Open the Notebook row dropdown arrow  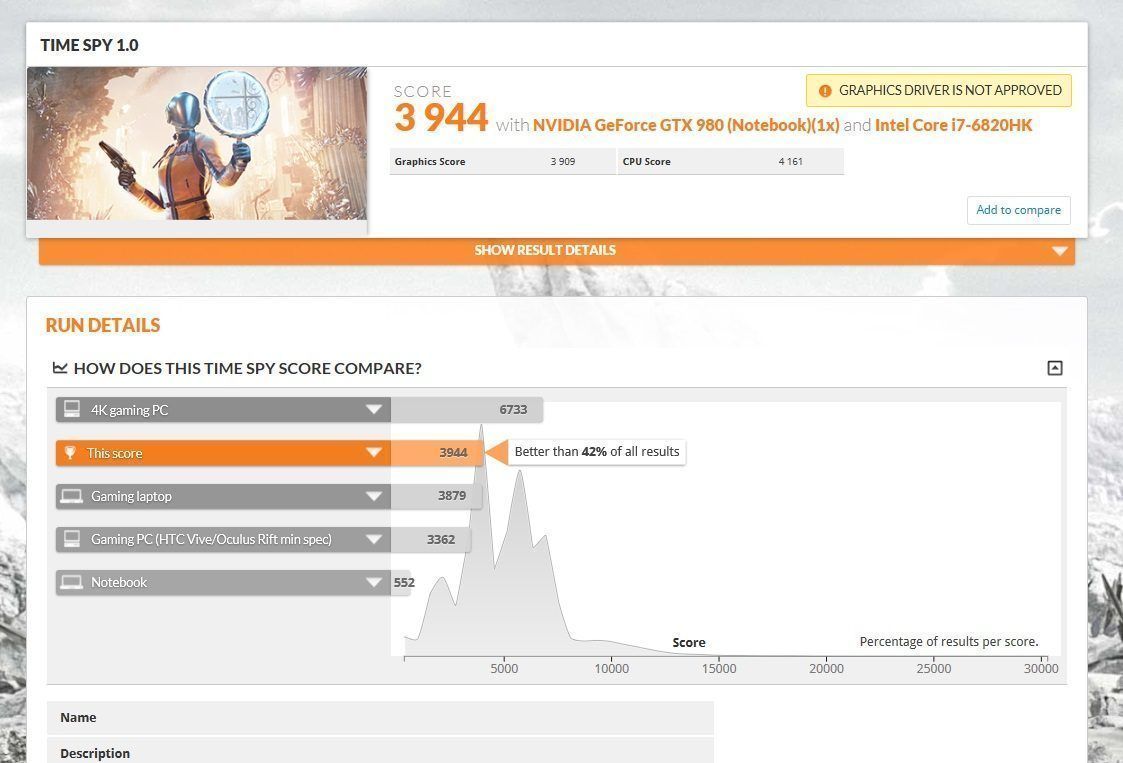pyautogui.click(x=374, y=582)
